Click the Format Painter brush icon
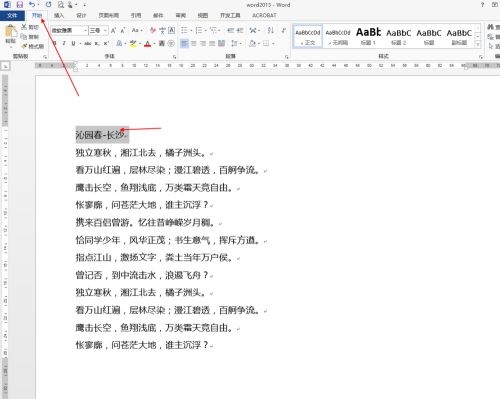 click(24, 46)
